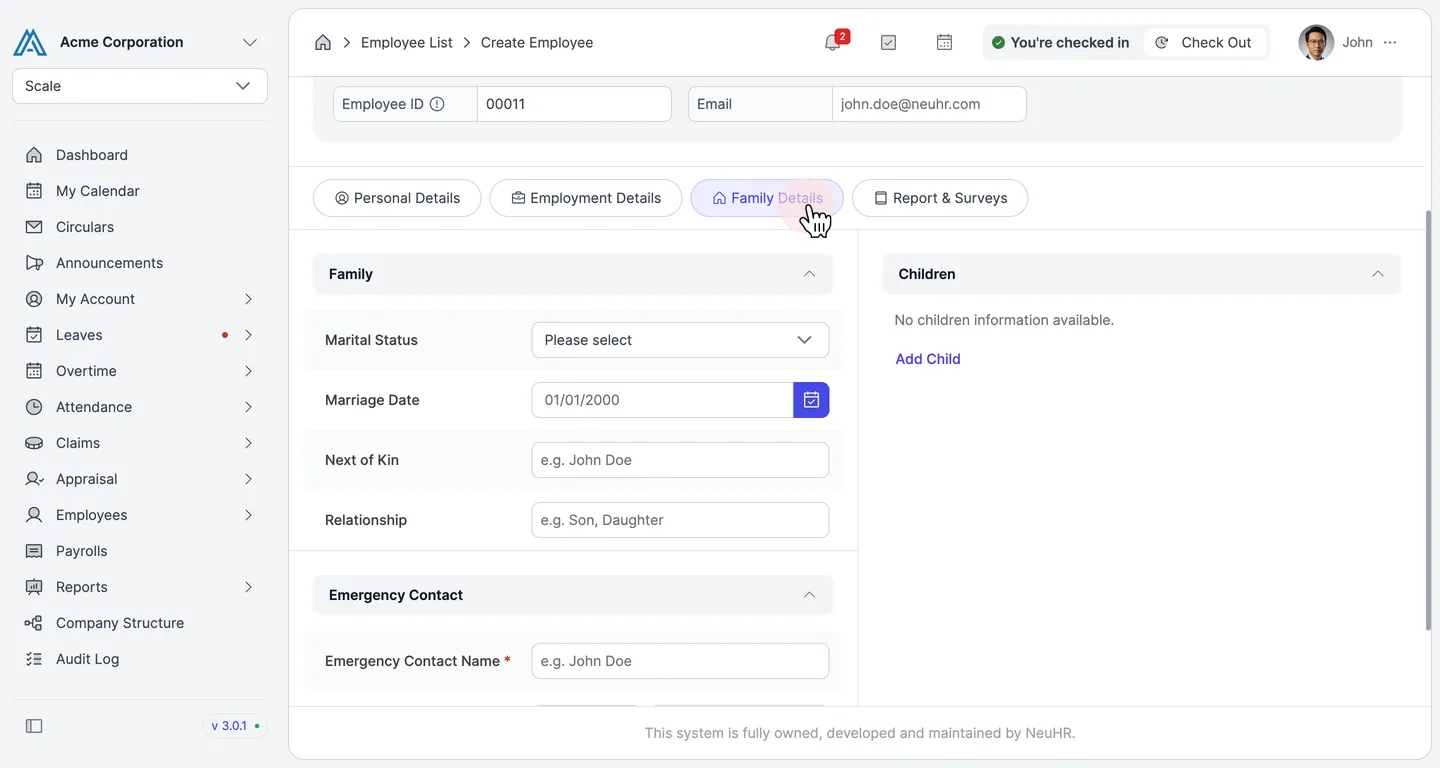This screenshot has width=1440, height=768.
Task: Click the page vertical scrollbar
Action: pos(1428,420)
